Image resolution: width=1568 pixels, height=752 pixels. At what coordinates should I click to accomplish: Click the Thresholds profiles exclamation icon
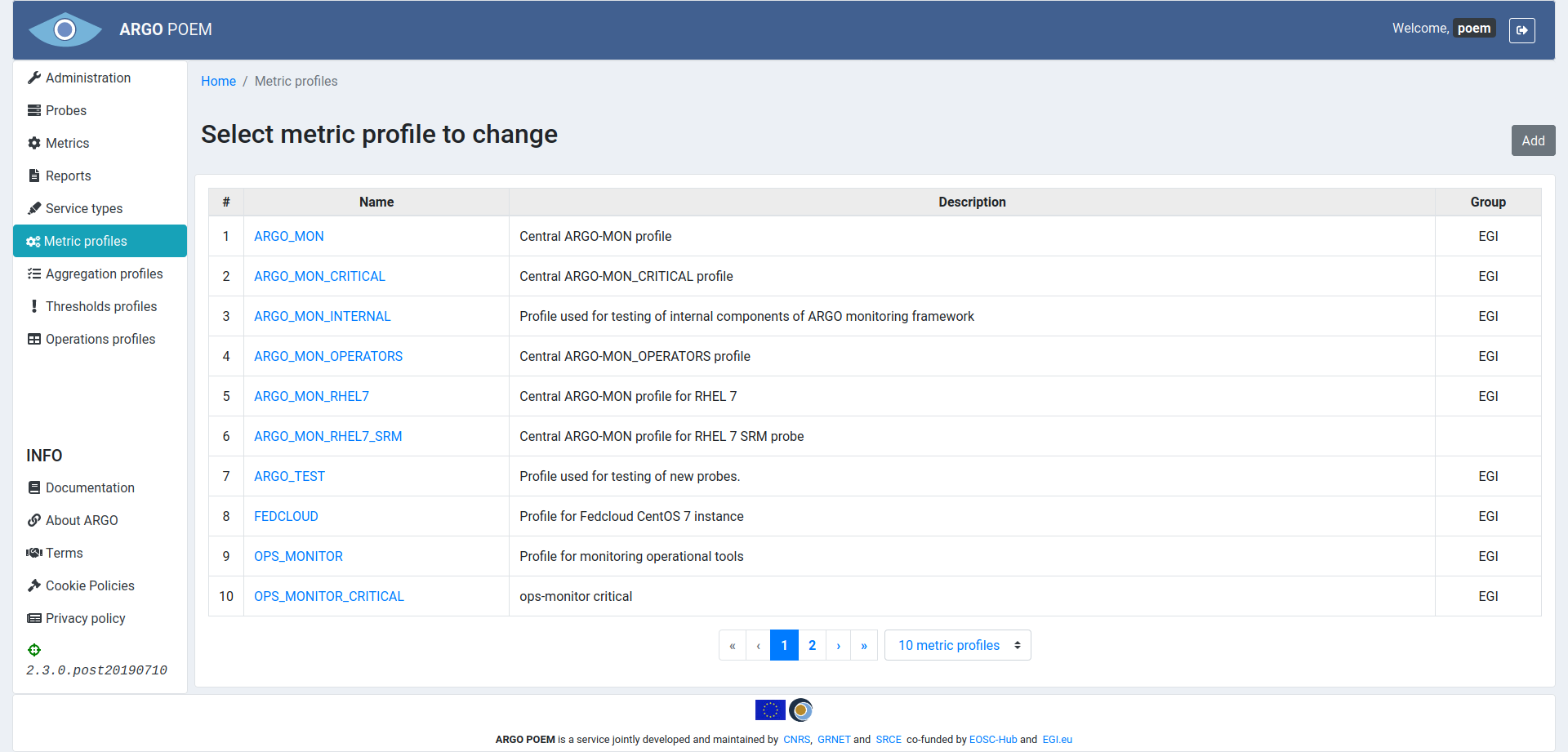tap(34, 306)
